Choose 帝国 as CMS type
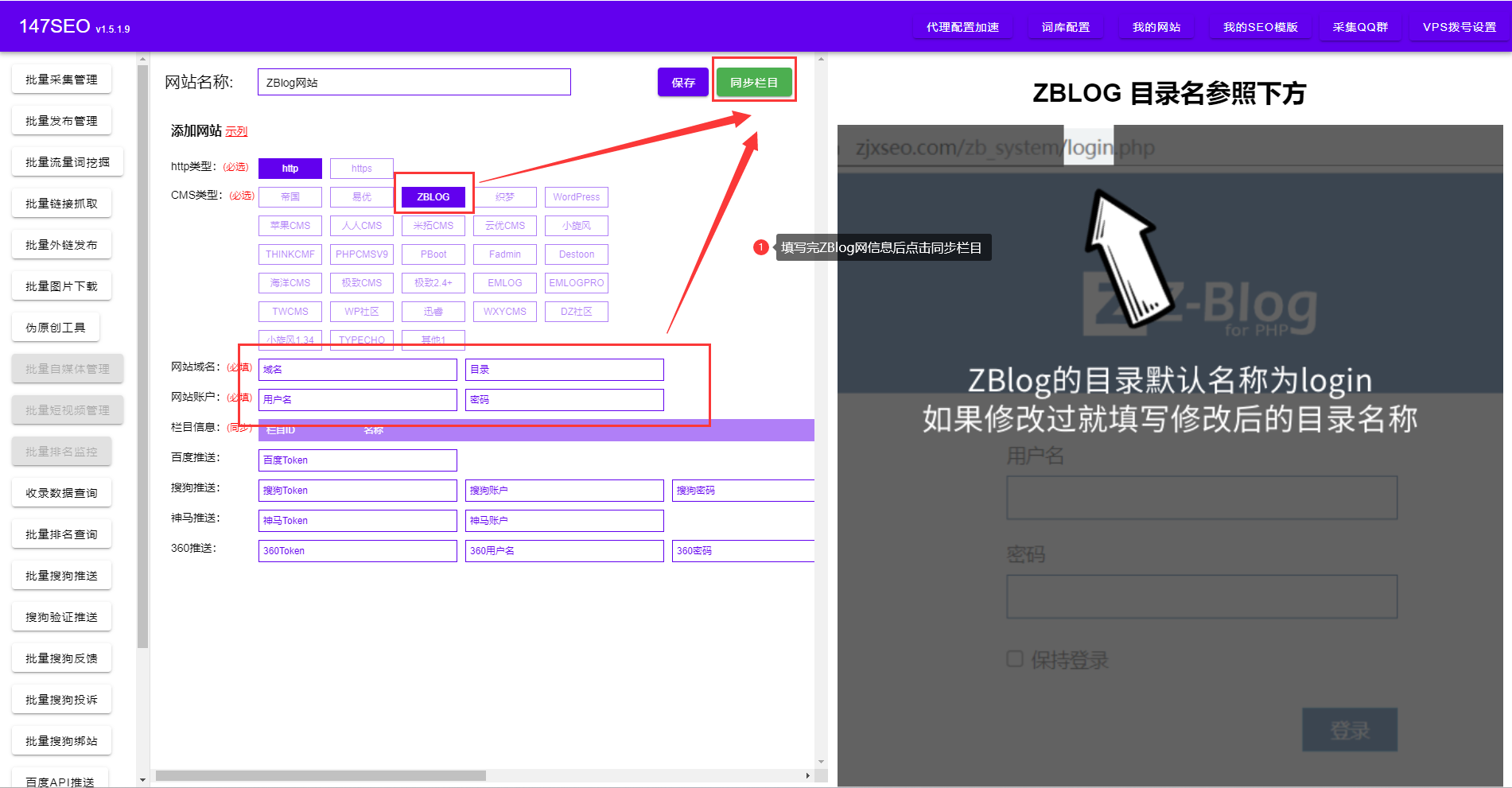 290,197
